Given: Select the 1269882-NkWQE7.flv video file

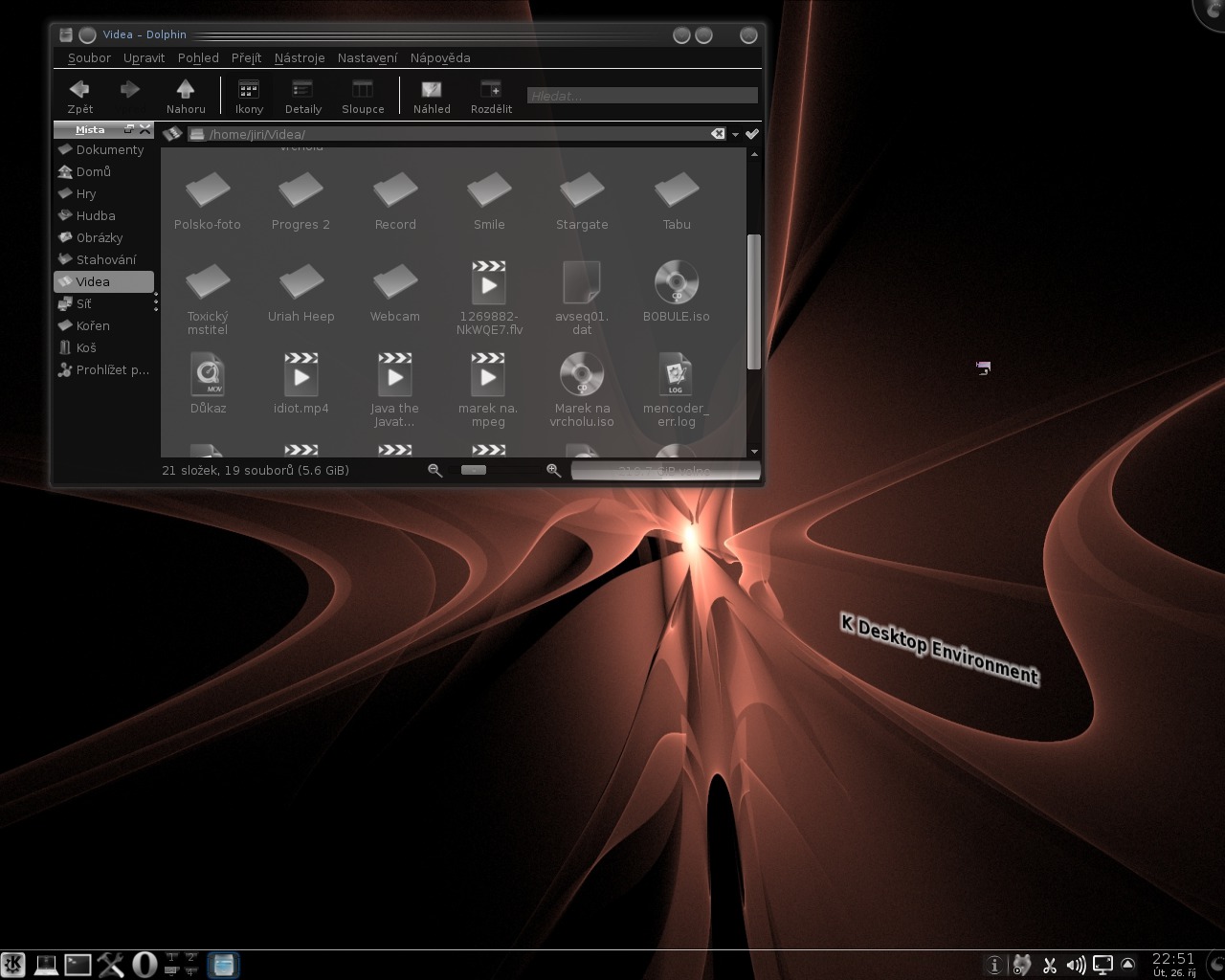Looking at the screenshot, I should pyautogui.click(x=489, y=298).
